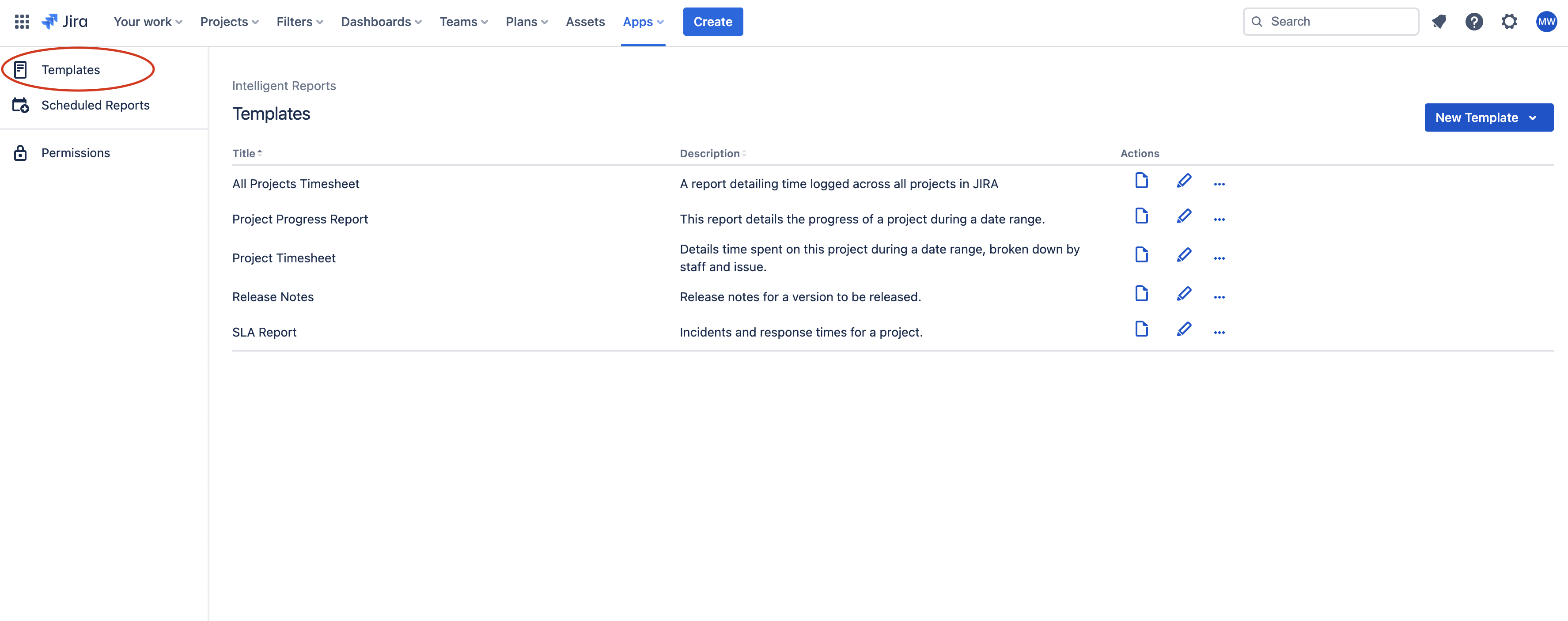This screenshot has width=1568, height=621.
Task: Click the Apps navigation tab
Action: click(643, 21)
